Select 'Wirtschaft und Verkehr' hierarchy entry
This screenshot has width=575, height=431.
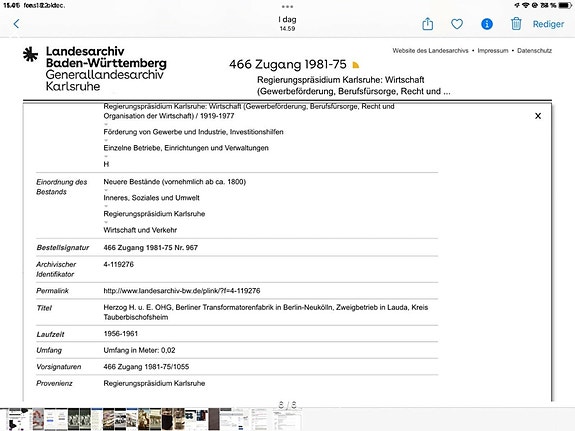140,230
